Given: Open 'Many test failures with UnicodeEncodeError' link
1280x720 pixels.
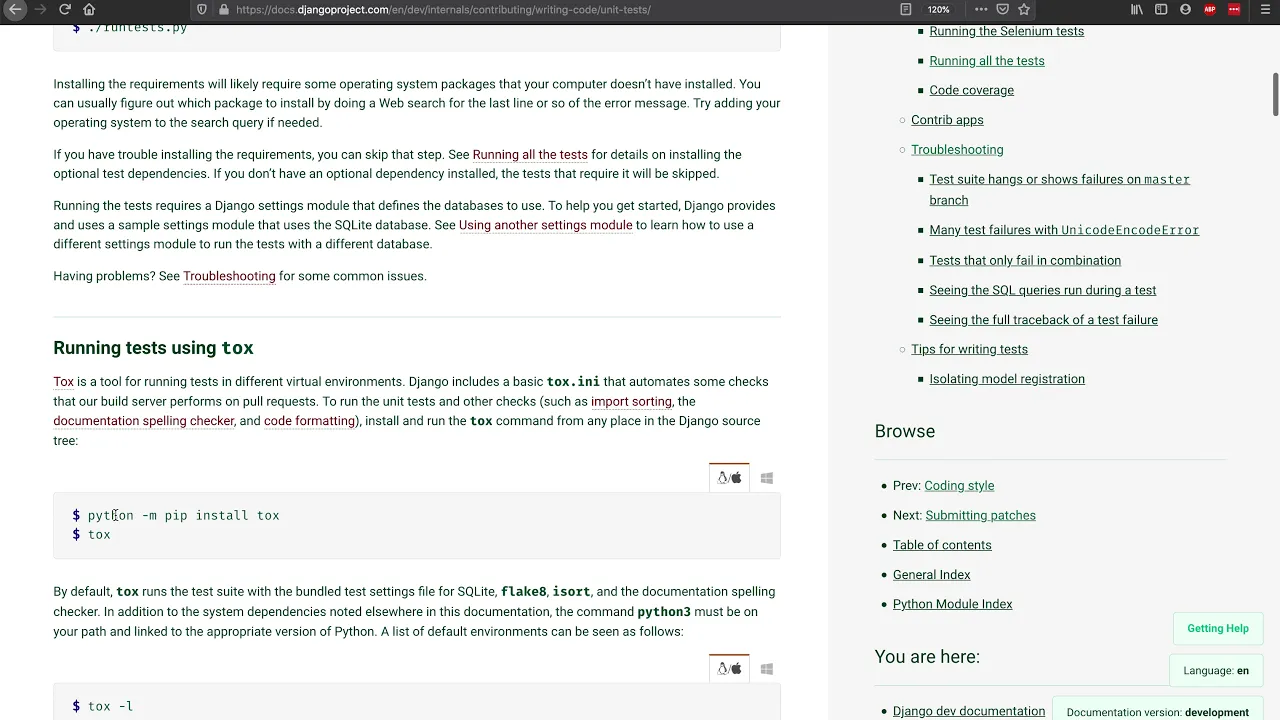Looking at the screenshot, I should click(1064, 230).
